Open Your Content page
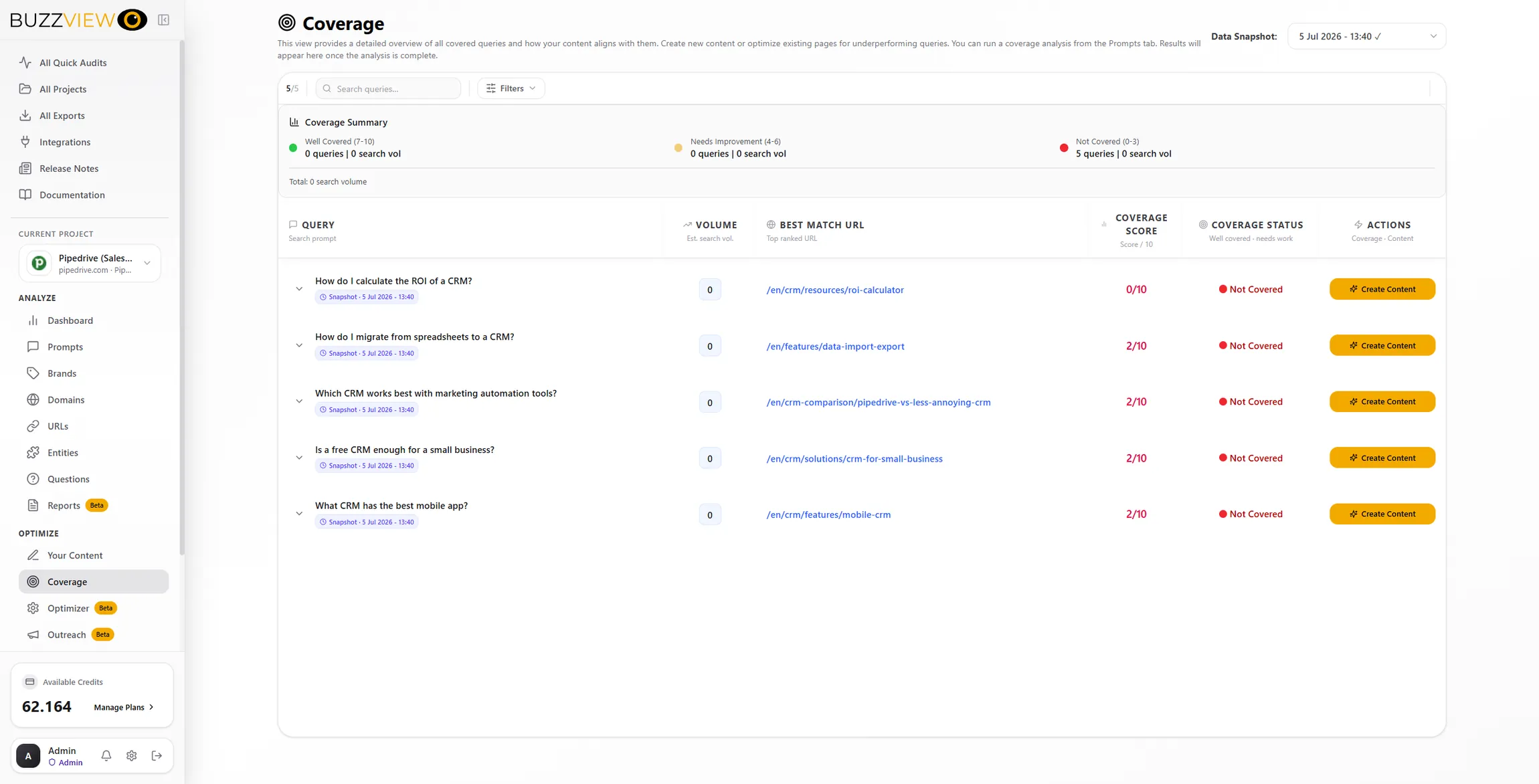 tap(94, 555)
